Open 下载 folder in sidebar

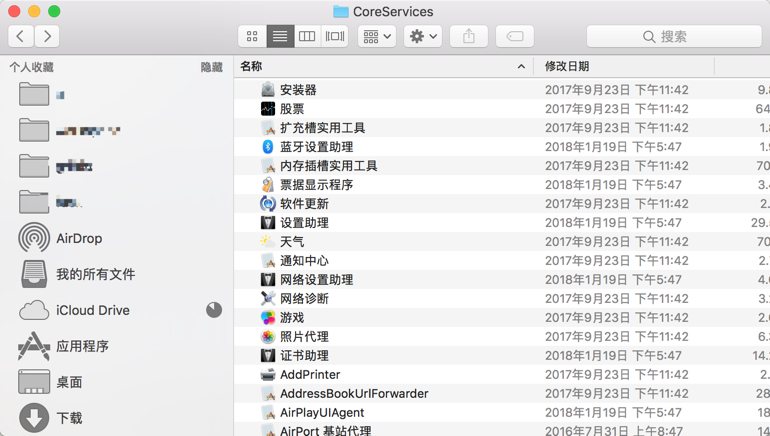click(x=69, y=418)
